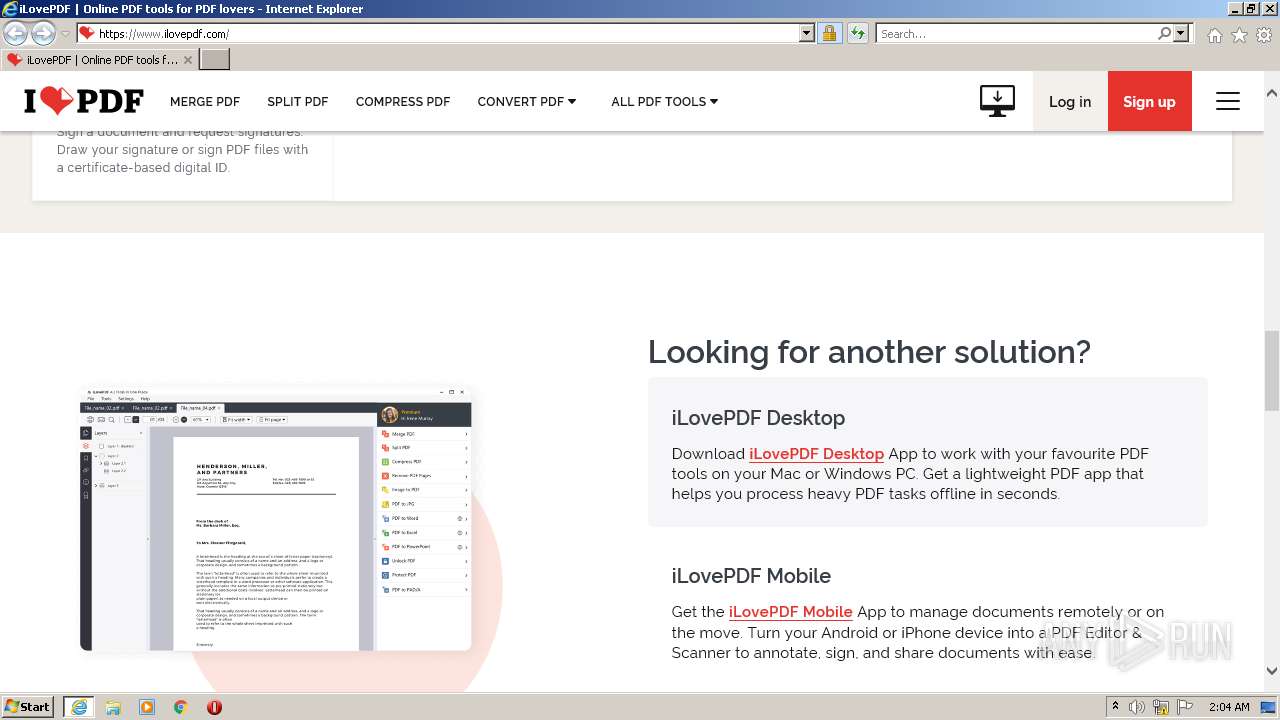The height and width of the screenshot is (720, 1280).
Task: Open Windows Explorer from the taskbar
Action: 113,707
